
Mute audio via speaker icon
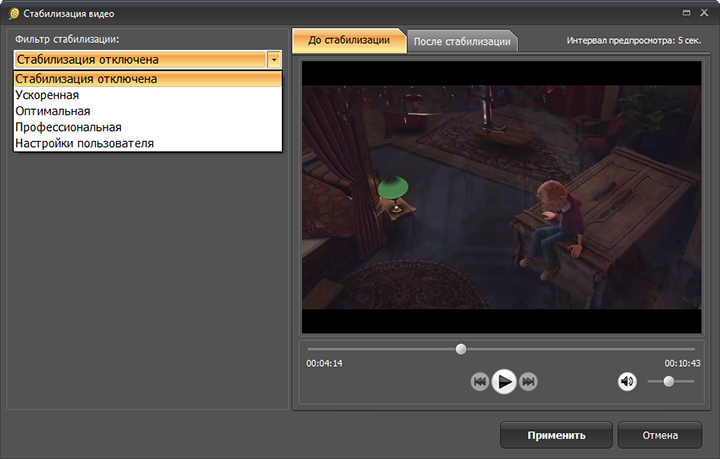tap(627, 381)
